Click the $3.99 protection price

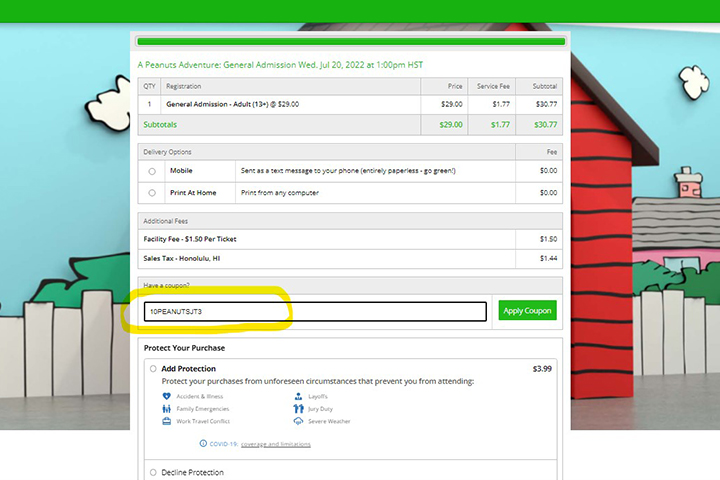542,368
